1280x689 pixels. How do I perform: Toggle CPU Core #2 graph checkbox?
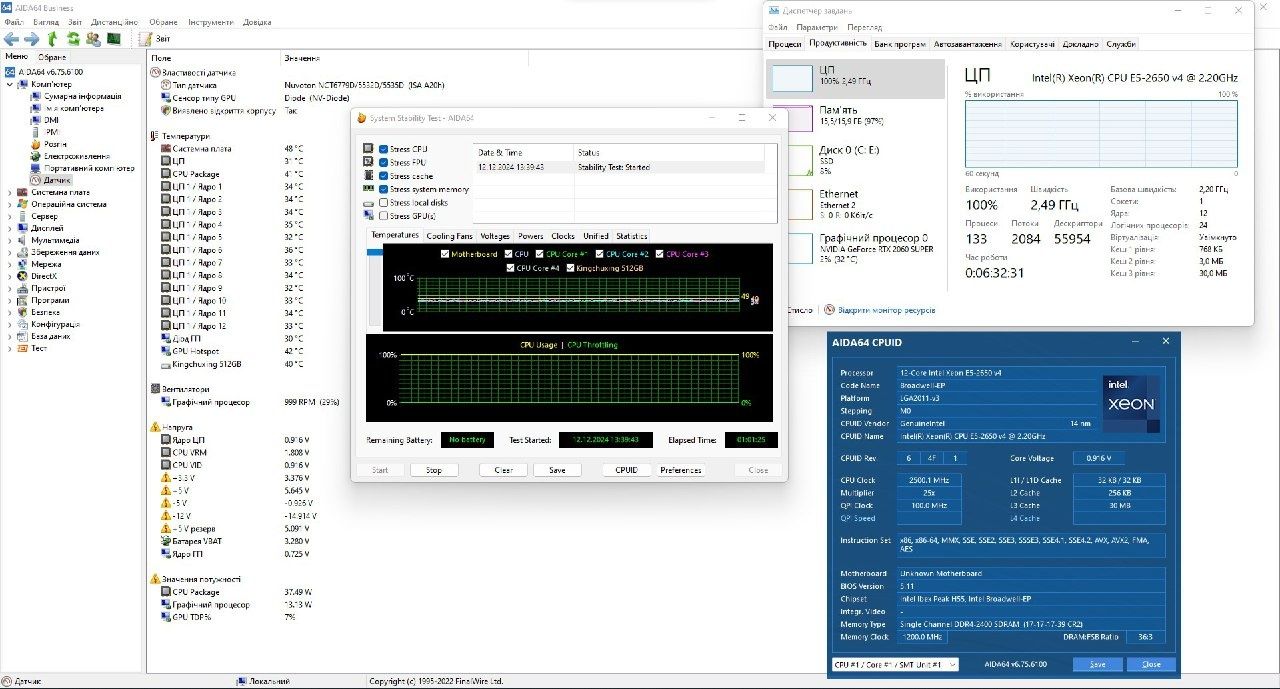[x=601, y=254]
